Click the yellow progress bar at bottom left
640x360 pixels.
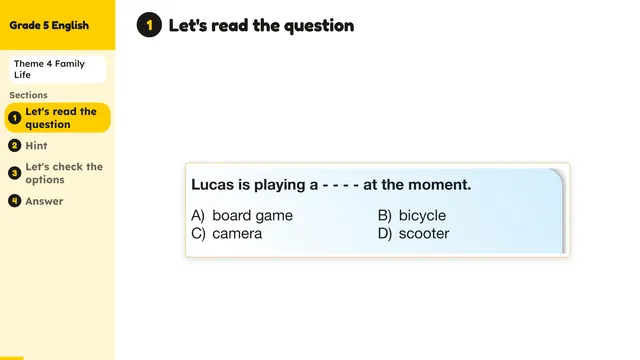pos(11,358)
